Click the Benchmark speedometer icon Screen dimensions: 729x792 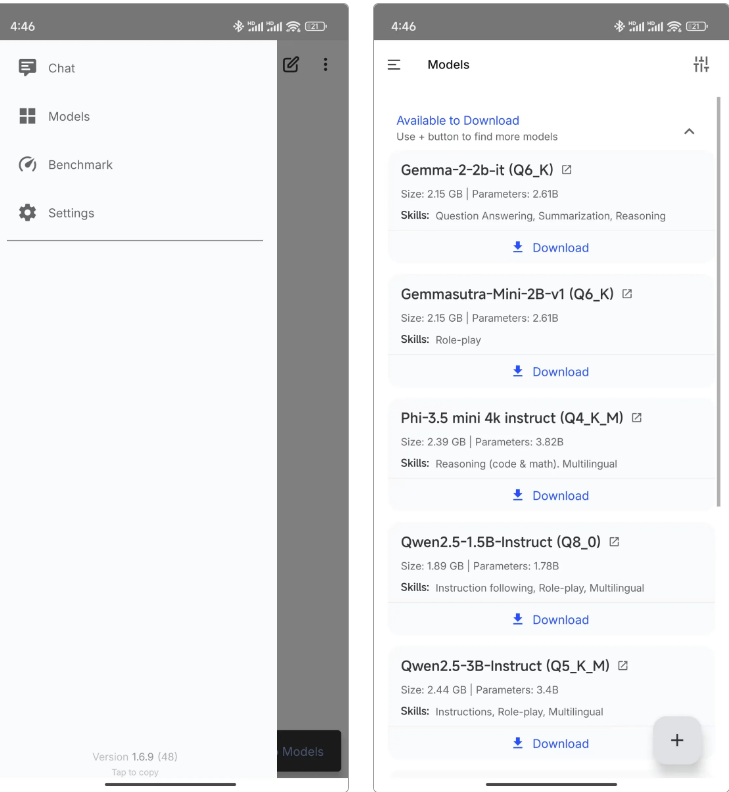(27, 165)
